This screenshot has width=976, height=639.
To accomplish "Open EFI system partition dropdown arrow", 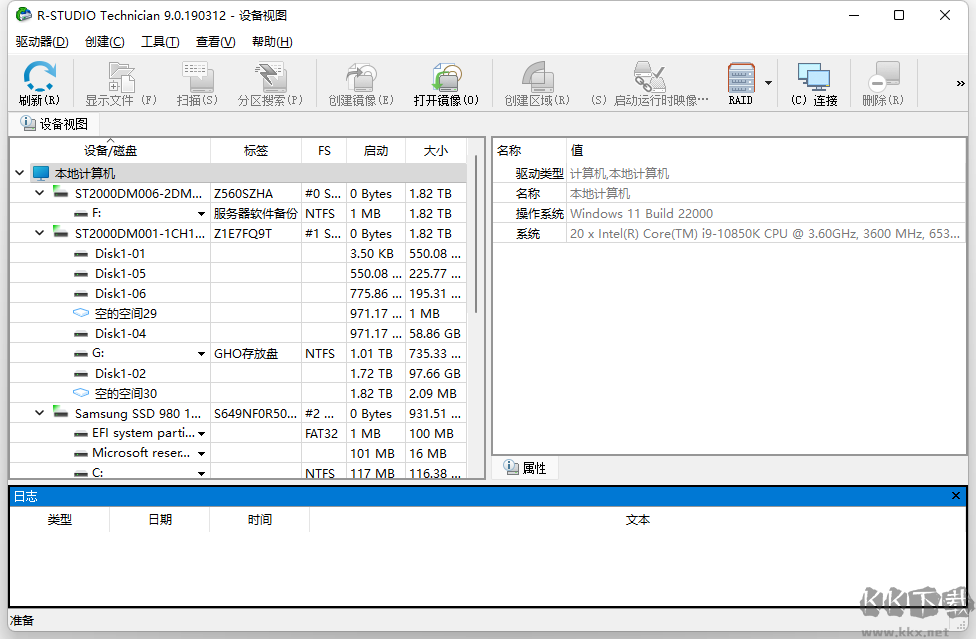I will coord(201,433).
